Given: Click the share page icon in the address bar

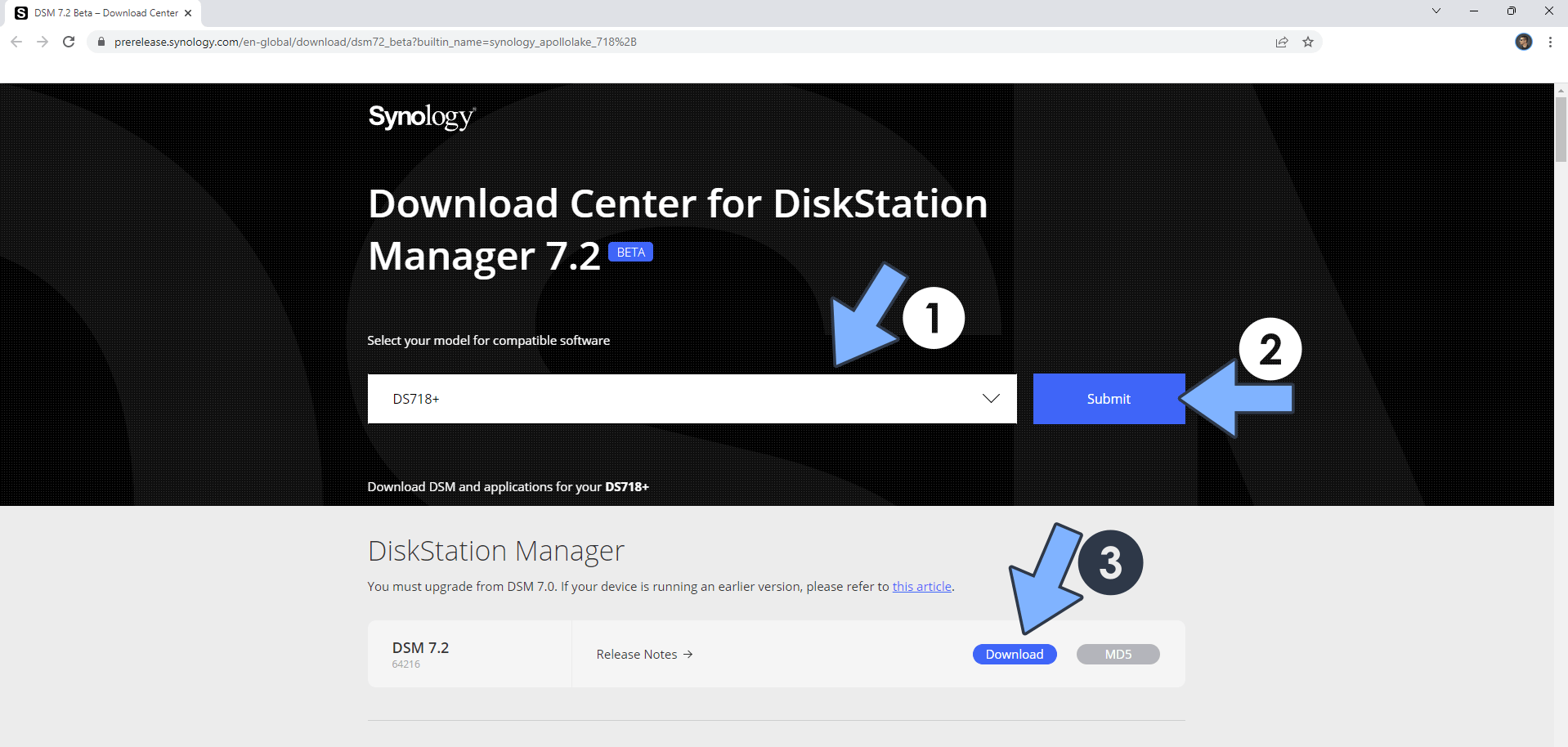Looking at the screenshot, I should click(1282, 42).
